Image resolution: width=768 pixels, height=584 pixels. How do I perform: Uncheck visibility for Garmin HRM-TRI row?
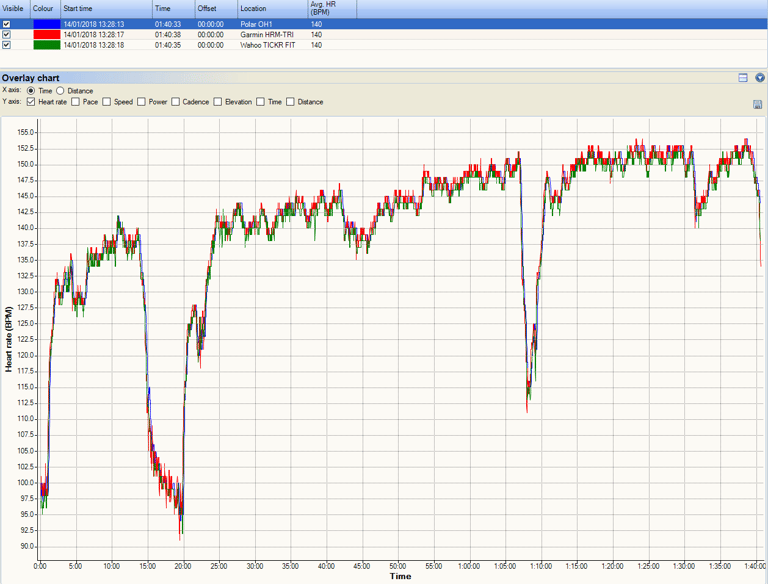[x=6, y=34]
